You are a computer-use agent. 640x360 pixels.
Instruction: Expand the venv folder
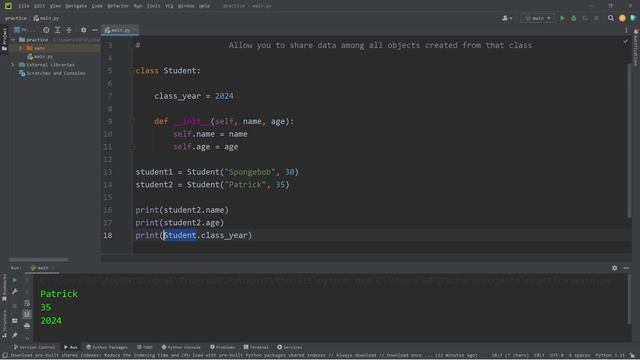point(21,48)
